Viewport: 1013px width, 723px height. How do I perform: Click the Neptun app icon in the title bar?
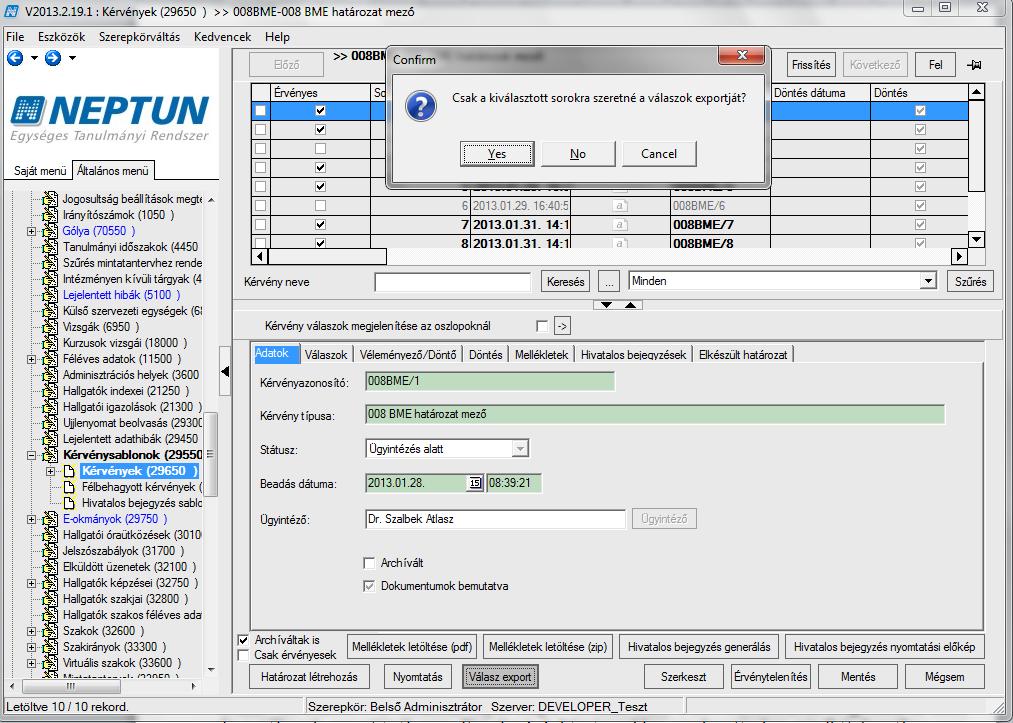tap(12, 11)
